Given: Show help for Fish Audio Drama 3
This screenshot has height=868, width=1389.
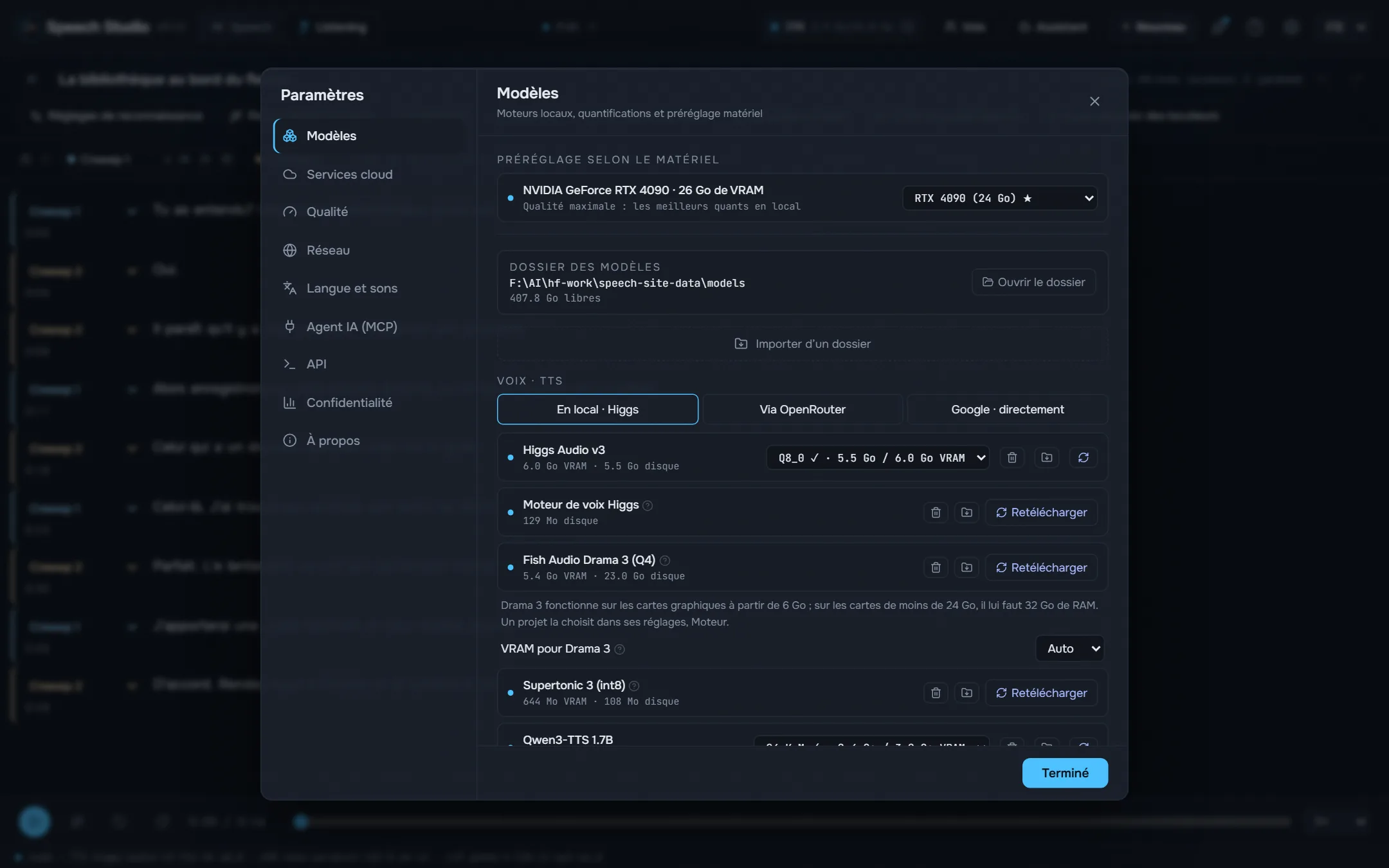Looking at the screenshot, I should (x=665, y=561).
